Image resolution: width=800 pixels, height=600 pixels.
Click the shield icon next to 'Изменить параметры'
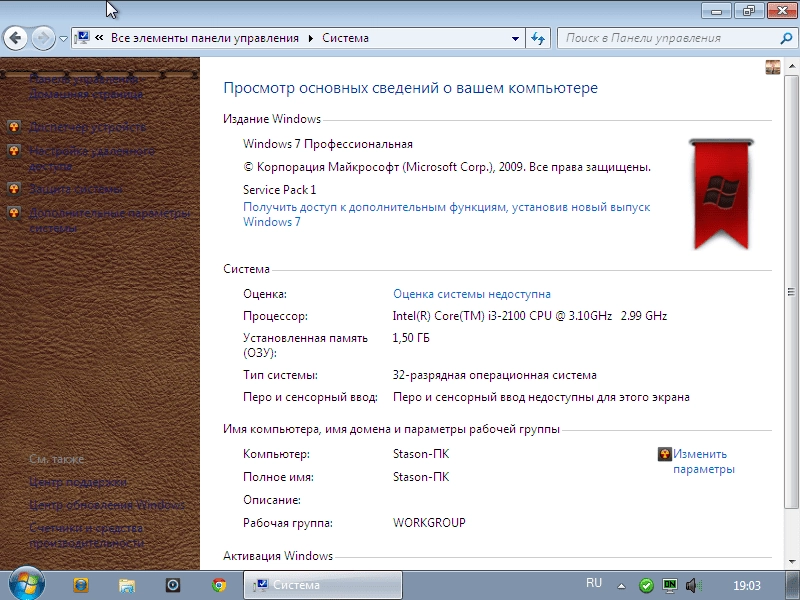click(665, 454)
